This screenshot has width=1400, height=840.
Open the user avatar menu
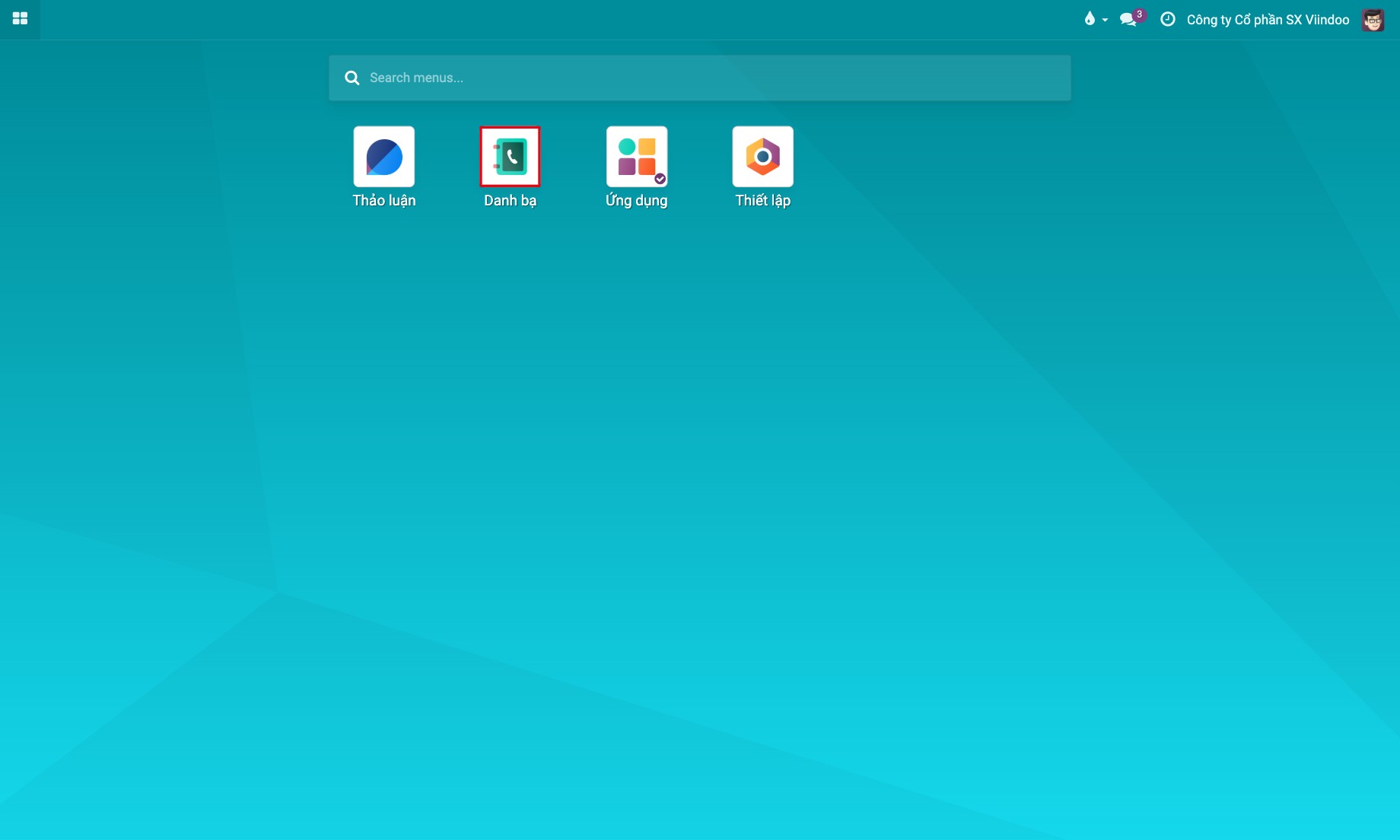click(x=1373, y=20)
